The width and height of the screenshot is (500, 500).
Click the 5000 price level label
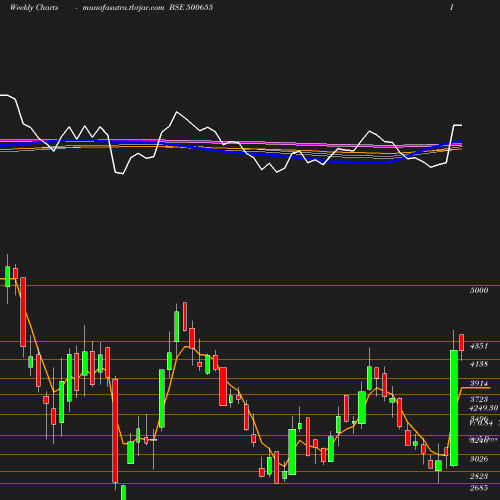click(x=479, y=290)
